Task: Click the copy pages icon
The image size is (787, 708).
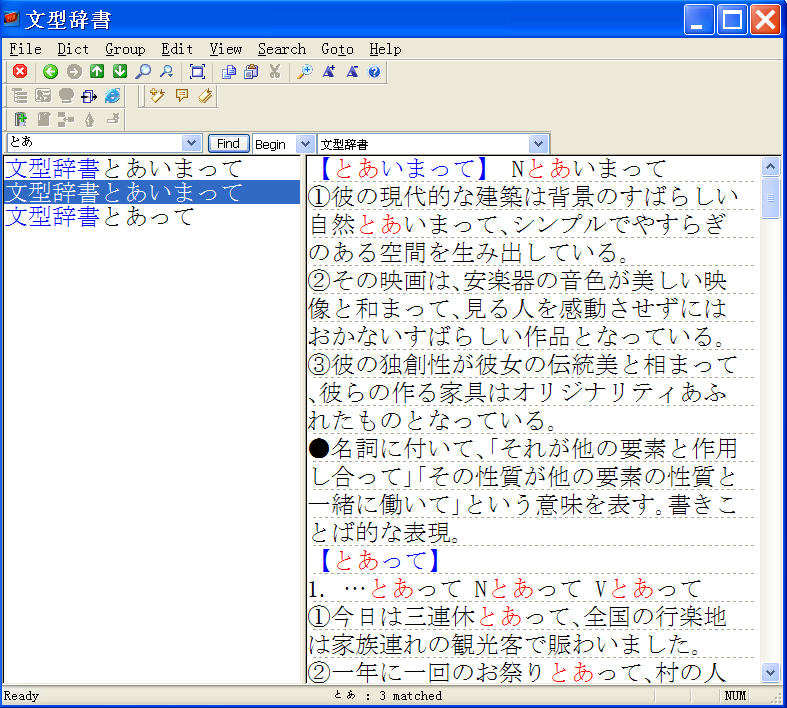Action: (x=228, y=72)
